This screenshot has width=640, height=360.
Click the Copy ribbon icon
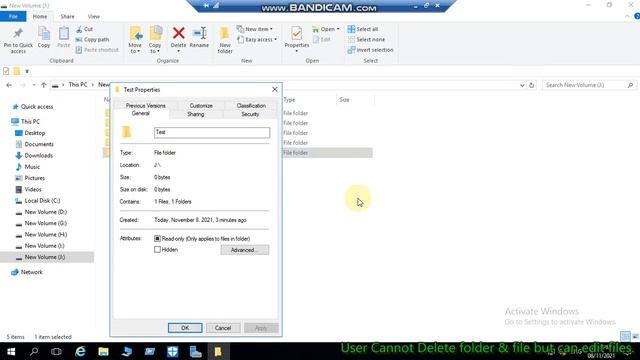coord(44,38)
